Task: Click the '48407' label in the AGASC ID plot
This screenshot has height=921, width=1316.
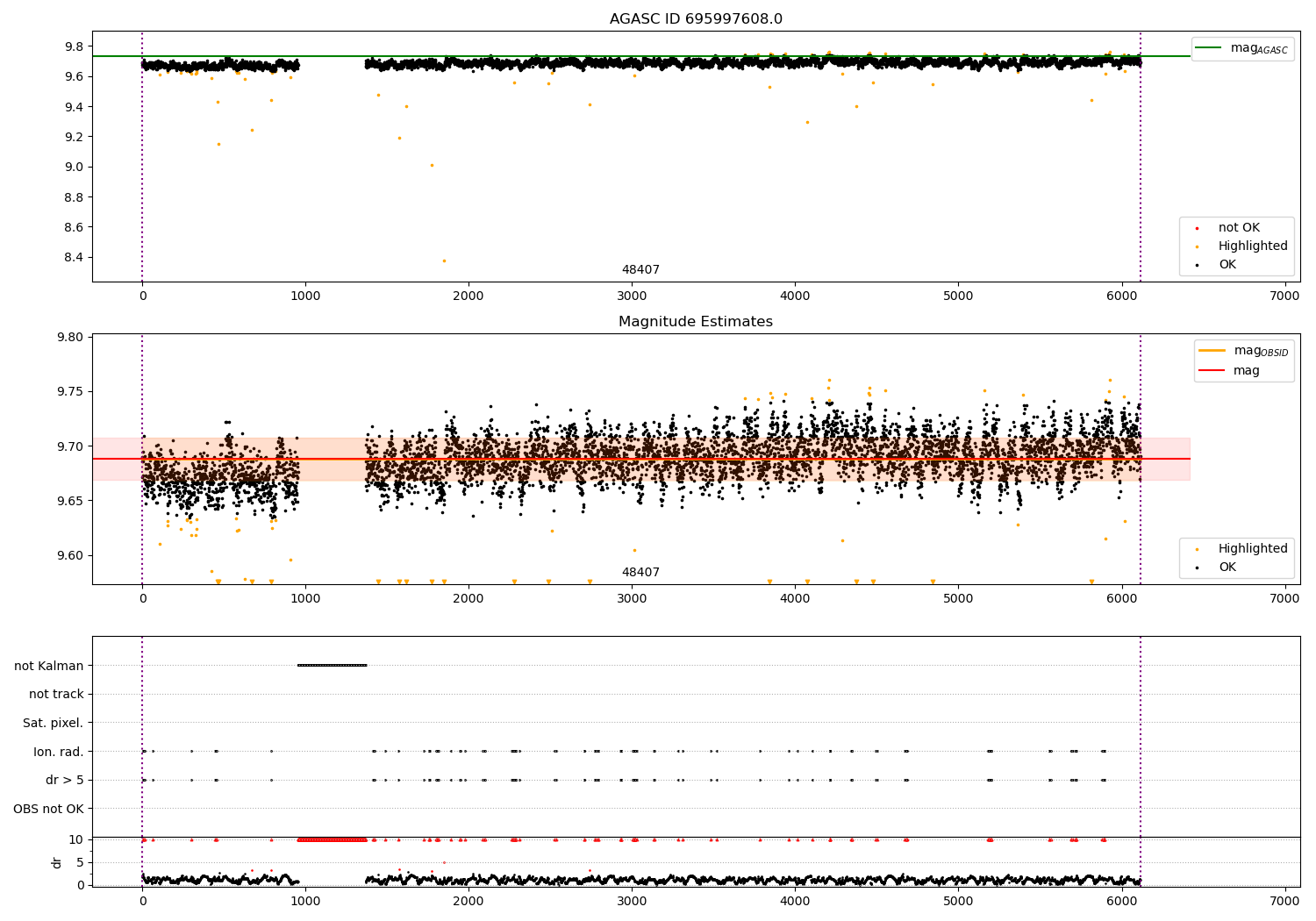Action: [x=640, y=270]
